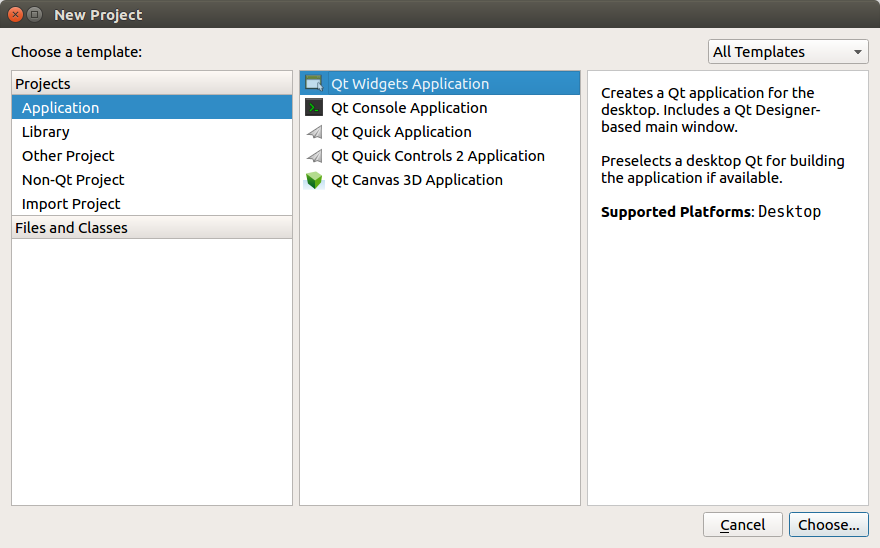880x548 pixels.
Task: Click the Files and Classes header
Action: 152,227
